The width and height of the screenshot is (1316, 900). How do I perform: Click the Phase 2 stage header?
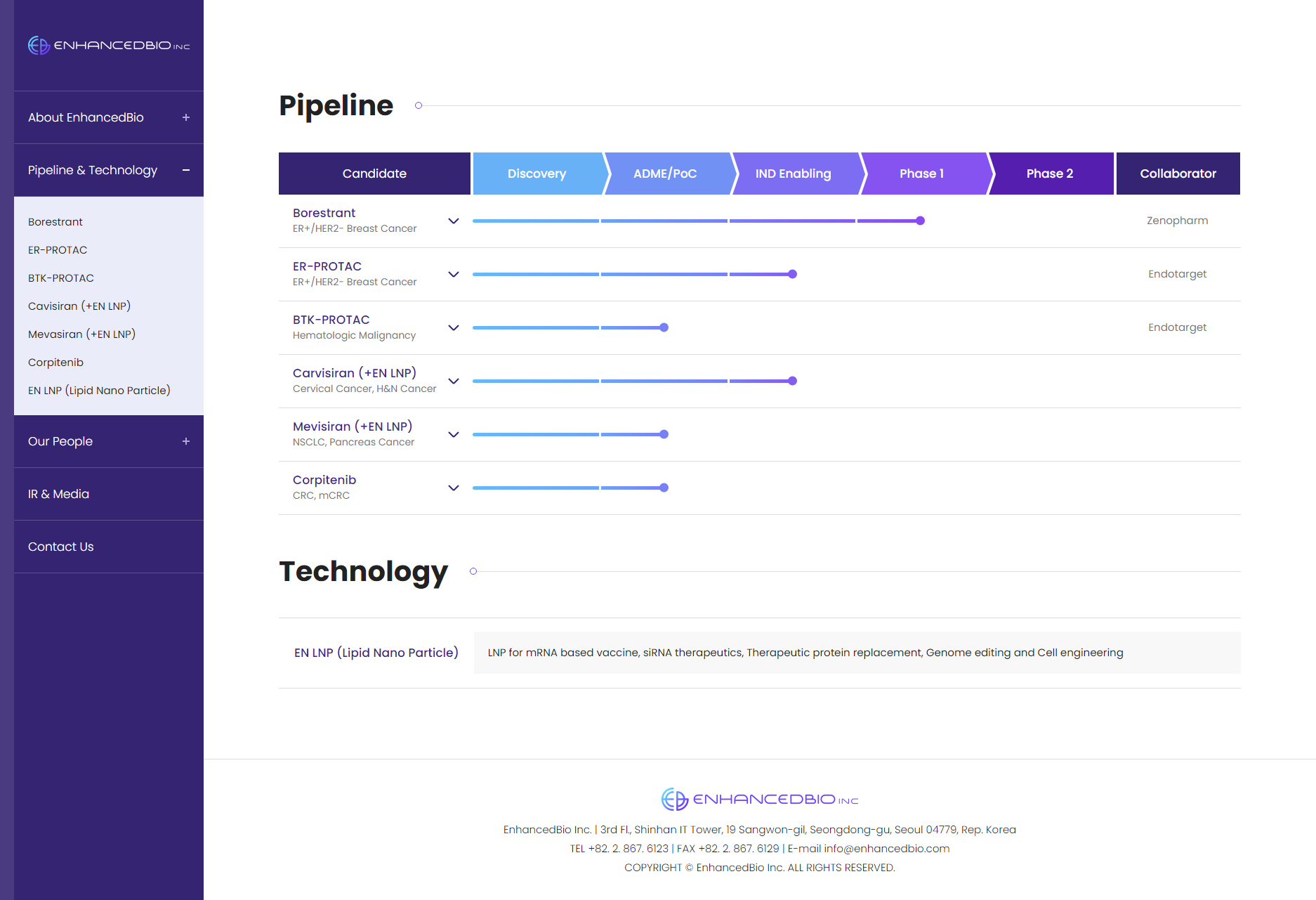1050,174
